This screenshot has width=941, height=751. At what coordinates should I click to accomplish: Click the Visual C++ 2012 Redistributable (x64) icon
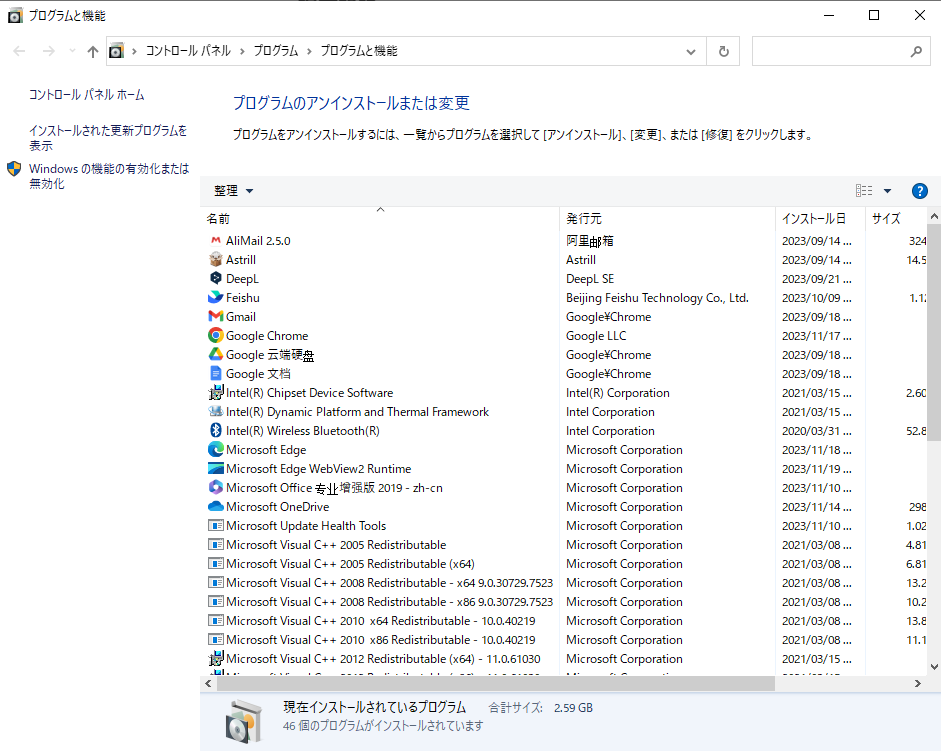point(215,659)
